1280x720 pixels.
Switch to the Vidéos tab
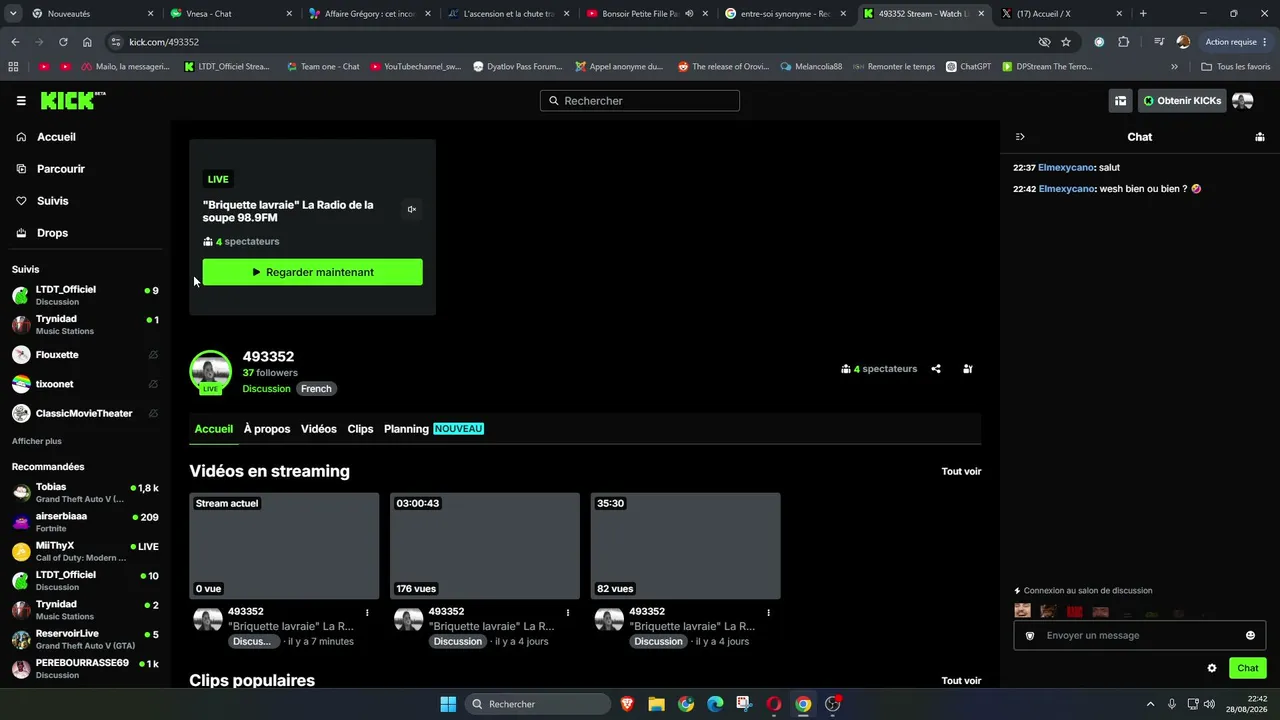click(319, 429)
